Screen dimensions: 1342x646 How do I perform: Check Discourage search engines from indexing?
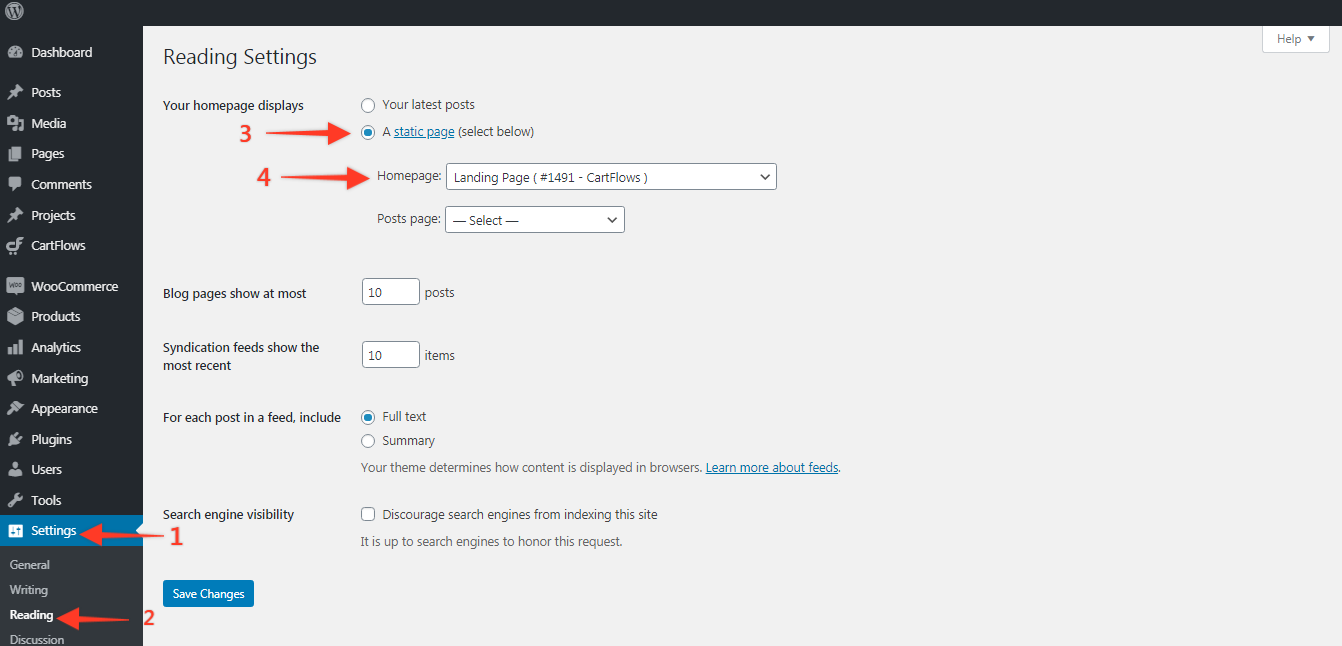point(368,515)
